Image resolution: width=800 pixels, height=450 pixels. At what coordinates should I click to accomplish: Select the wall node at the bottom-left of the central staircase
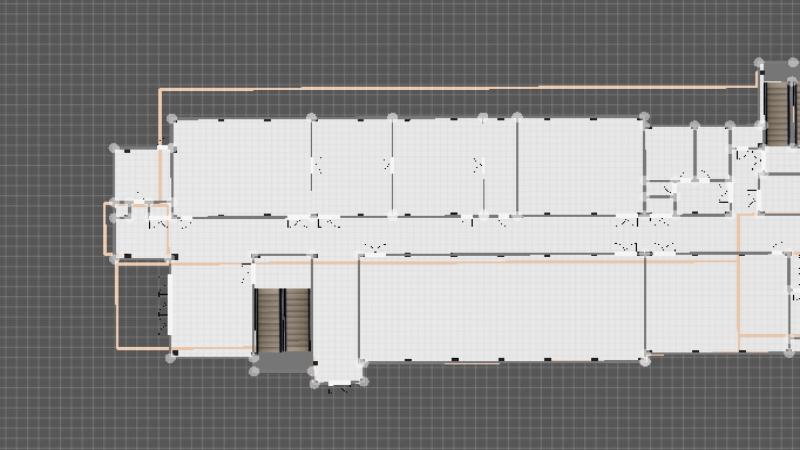point(254,371)
